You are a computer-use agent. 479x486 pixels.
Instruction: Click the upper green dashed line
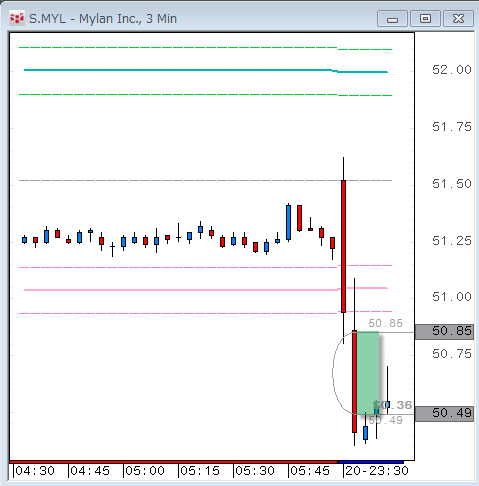[206, 48]
